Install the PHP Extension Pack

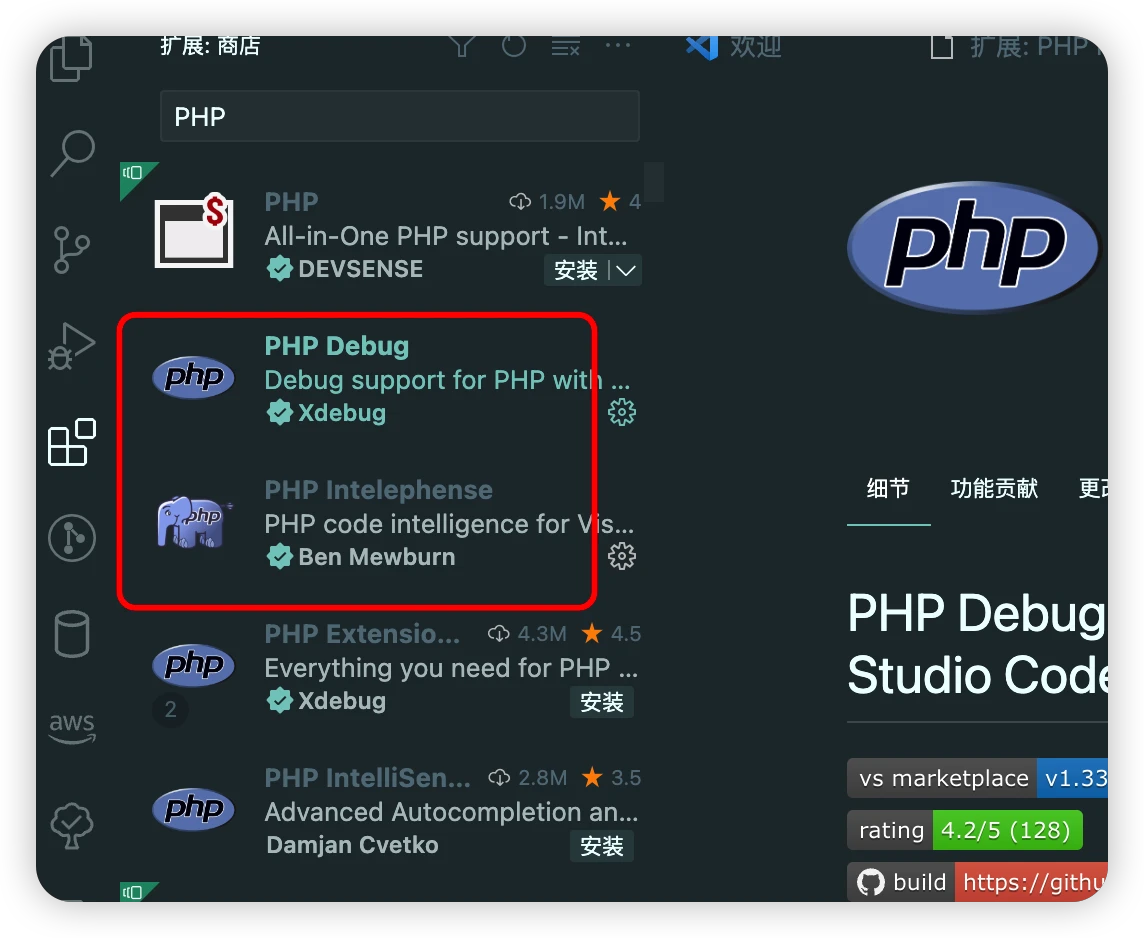602,702
